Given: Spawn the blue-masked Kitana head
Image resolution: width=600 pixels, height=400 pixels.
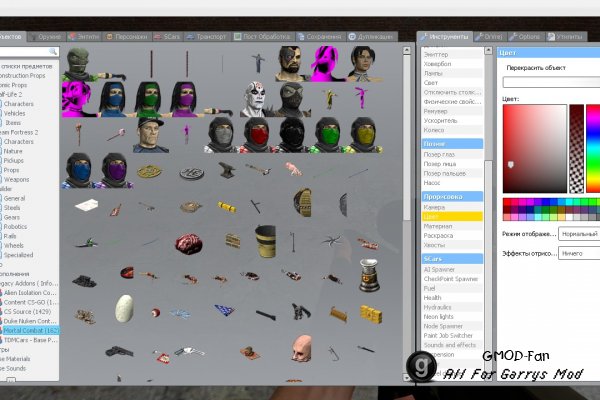Looking at the screenshot, I should click(x=115, y=99).
